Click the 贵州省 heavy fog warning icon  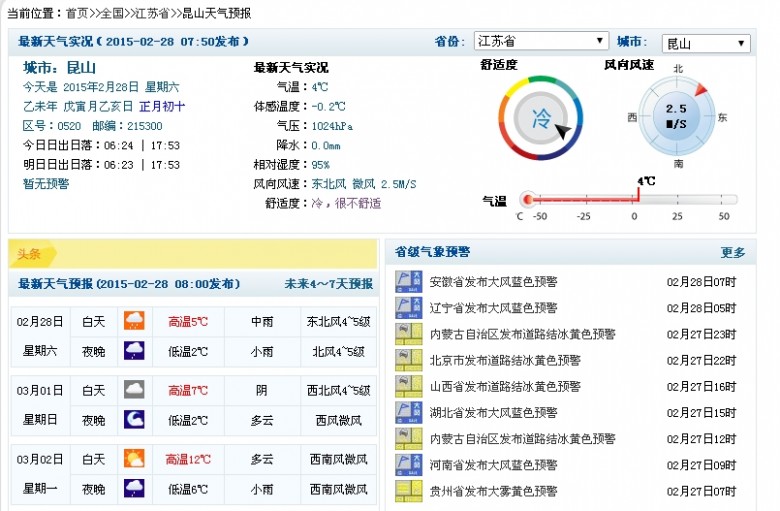(x=409, y=490)
